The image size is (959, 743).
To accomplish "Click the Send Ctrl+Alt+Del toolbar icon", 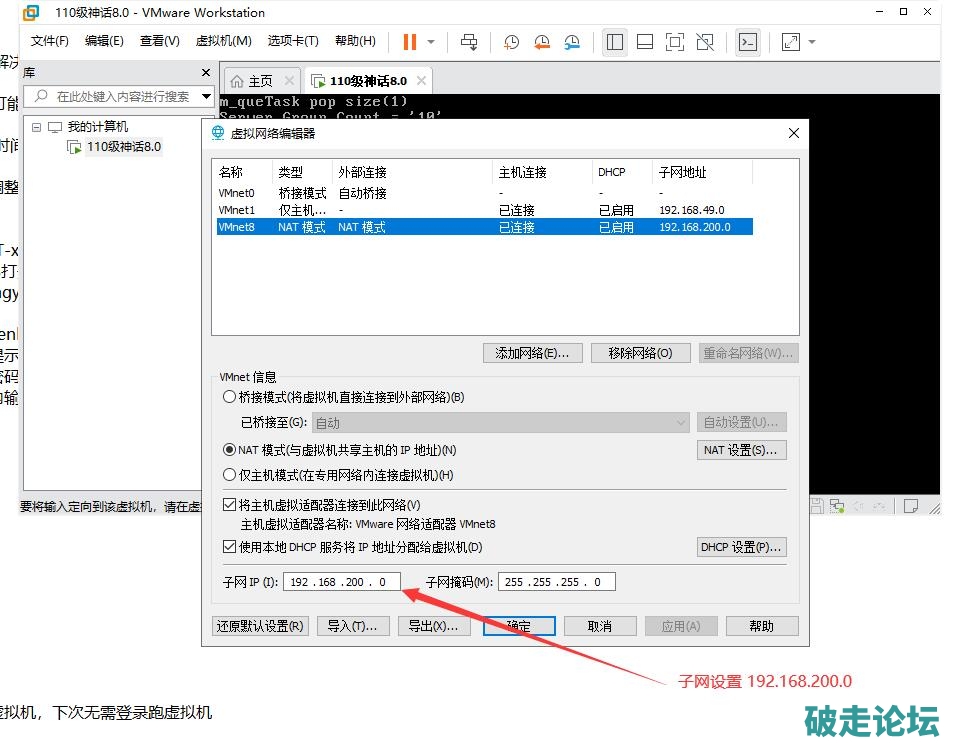I will 469,42.
